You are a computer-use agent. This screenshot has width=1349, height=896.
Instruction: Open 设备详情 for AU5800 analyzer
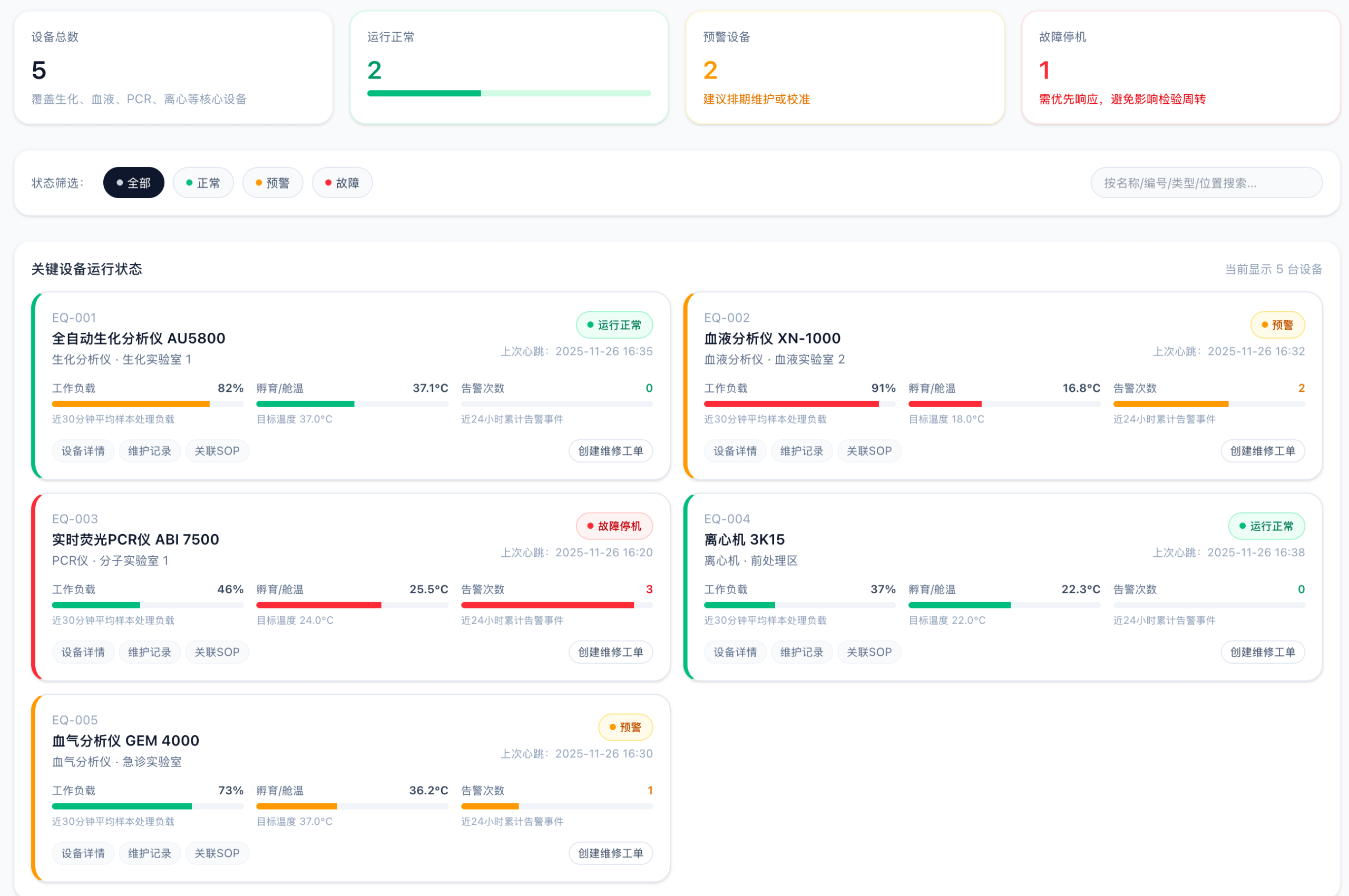pyautogui.click(x=83, y=451)
